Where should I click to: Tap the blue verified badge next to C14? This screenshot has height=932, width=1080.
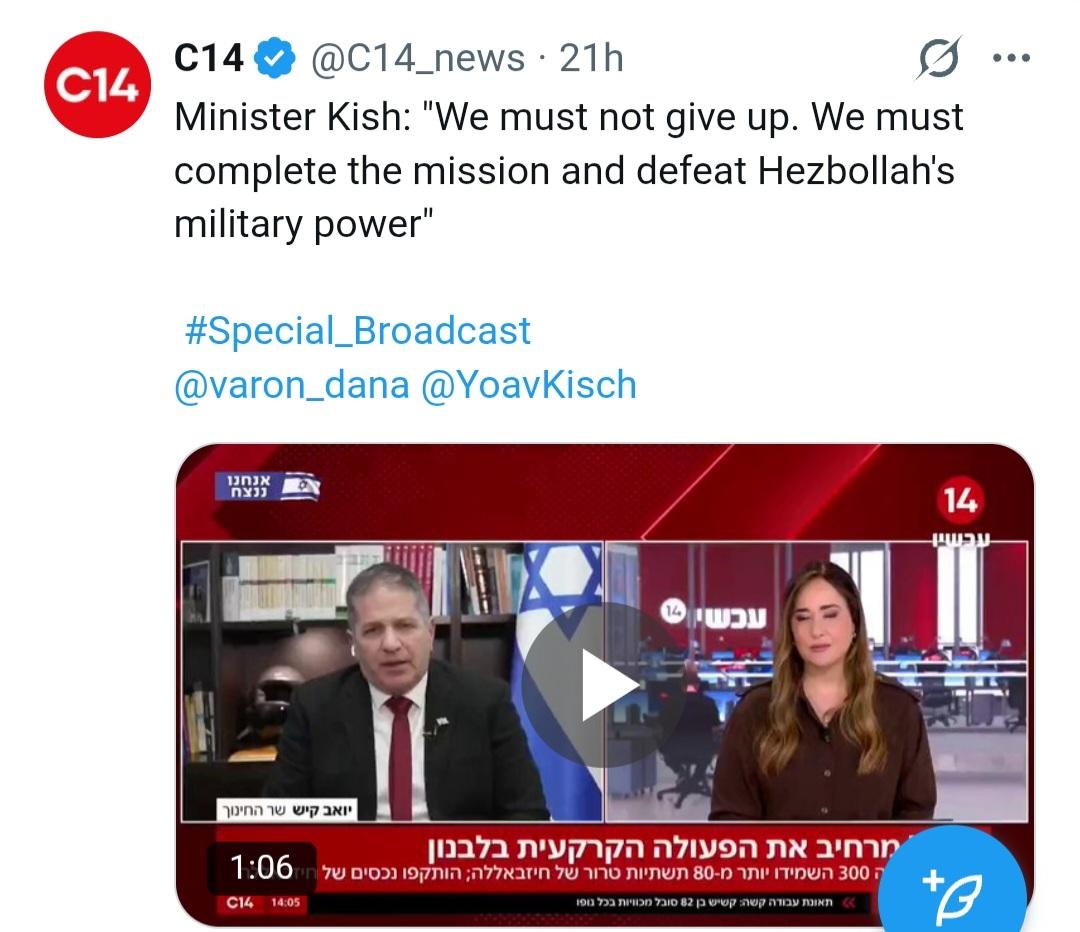coord(275,58)
